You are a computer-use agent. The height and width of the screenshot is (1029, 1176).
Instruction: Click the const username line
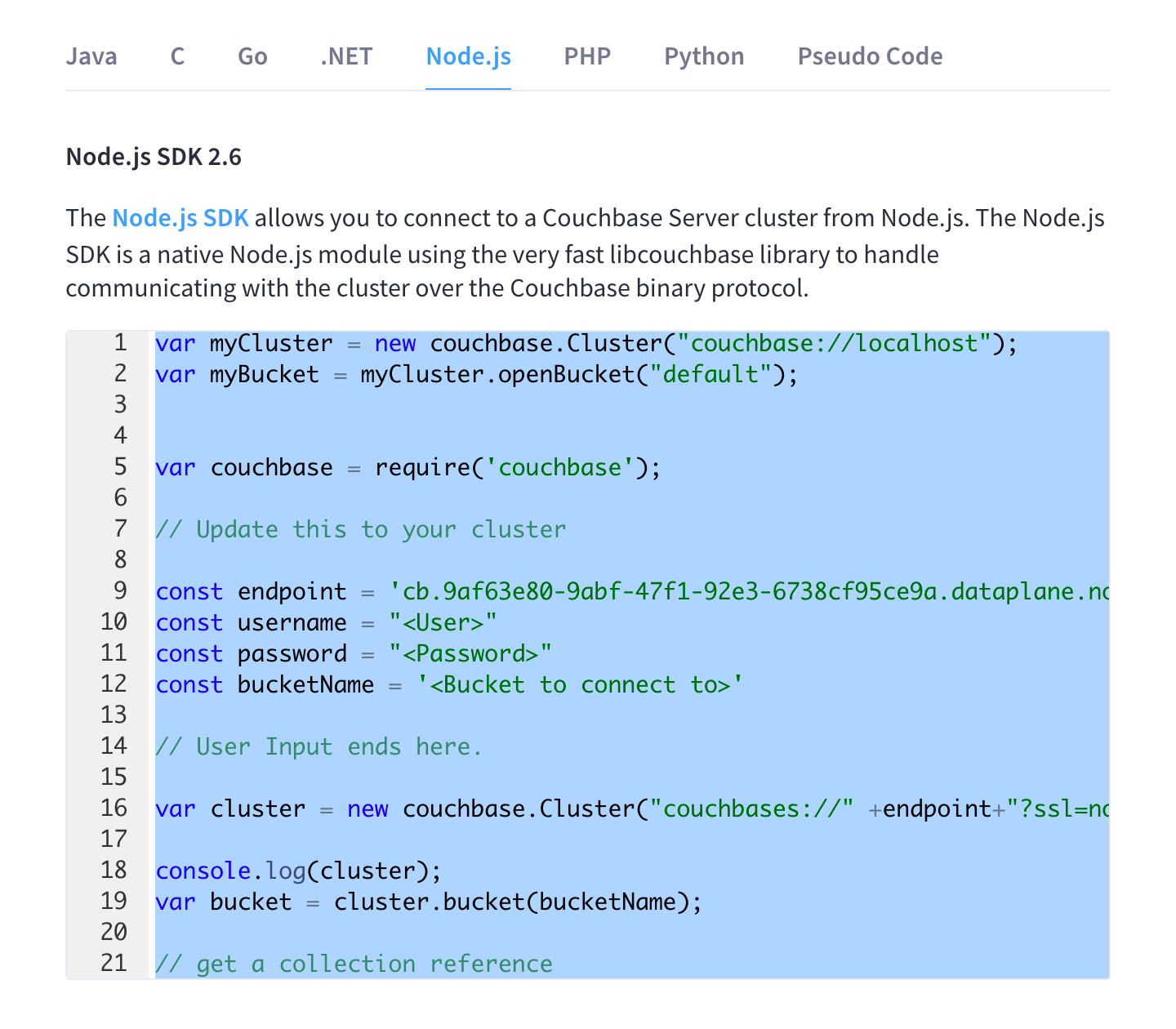tap(326, 622)
